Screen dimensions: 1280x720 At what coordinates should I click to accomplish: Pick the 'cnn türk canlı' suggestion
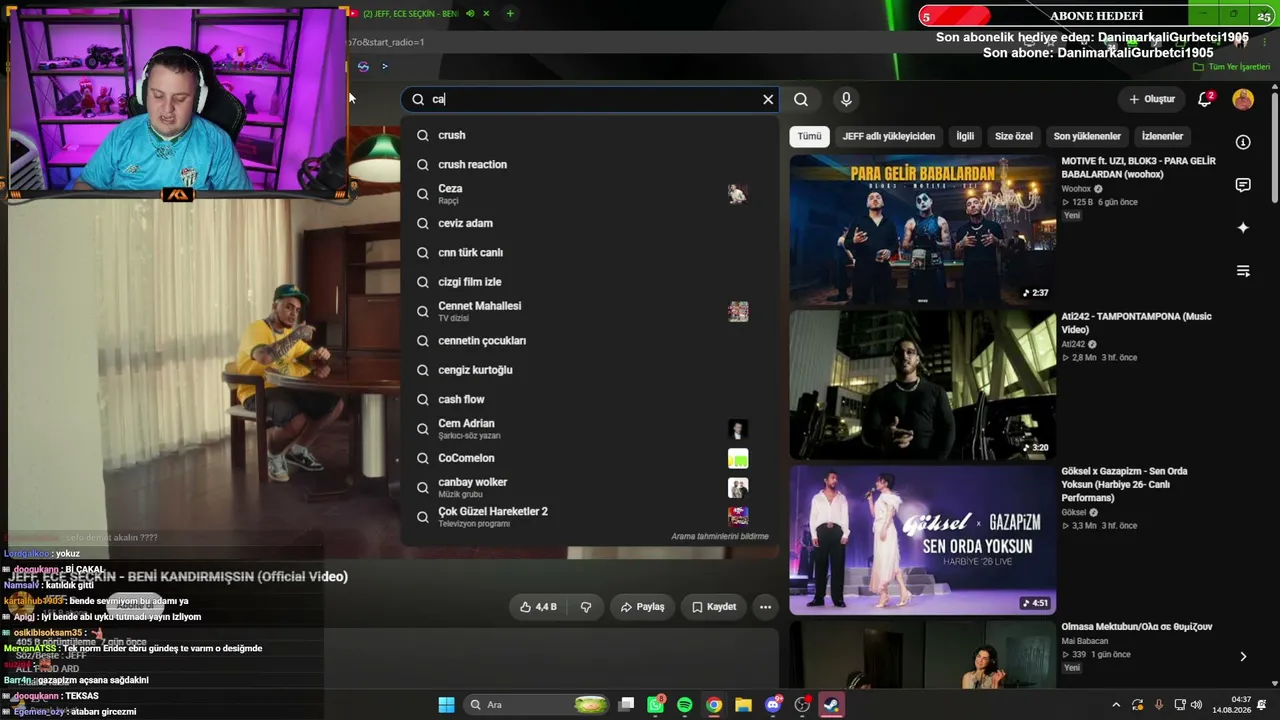[x=589, y=253]
